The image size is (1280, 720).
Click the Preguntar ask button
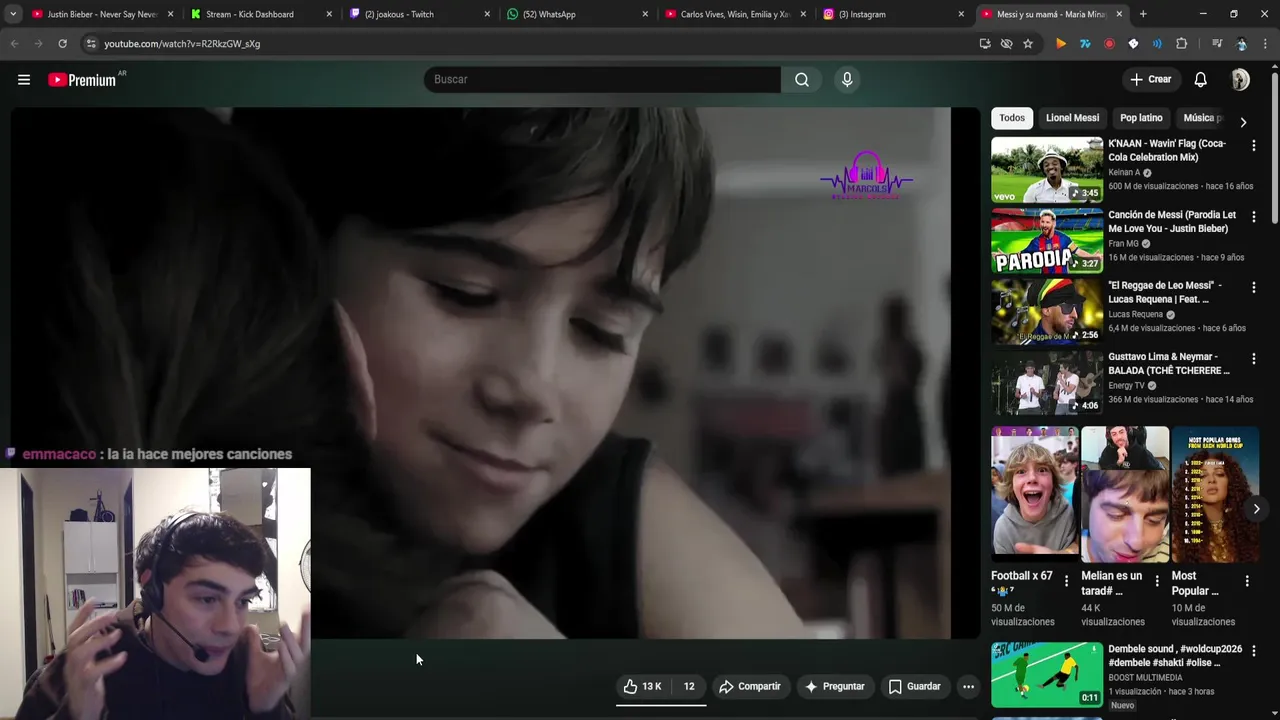(835, 686)
